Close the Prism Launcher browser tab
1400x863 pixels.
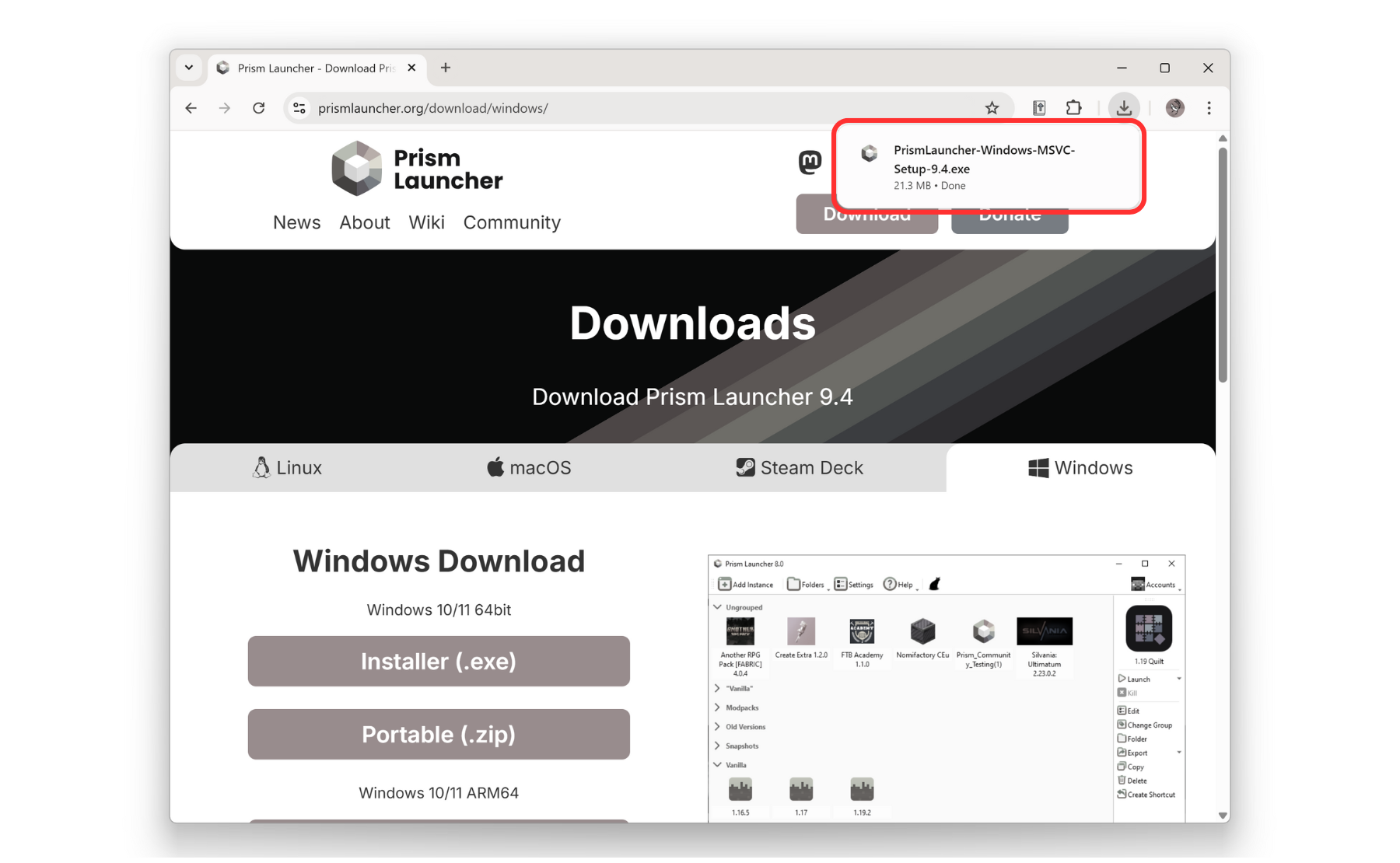411,68
